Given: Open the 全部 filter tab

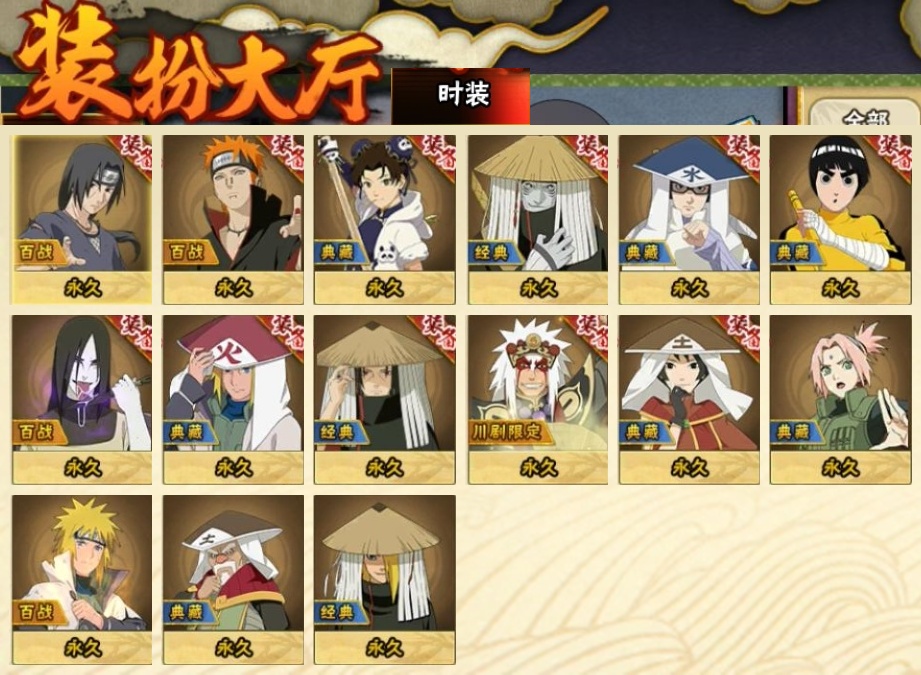Looking at the screenshot, I should click(x=863, y=113).
